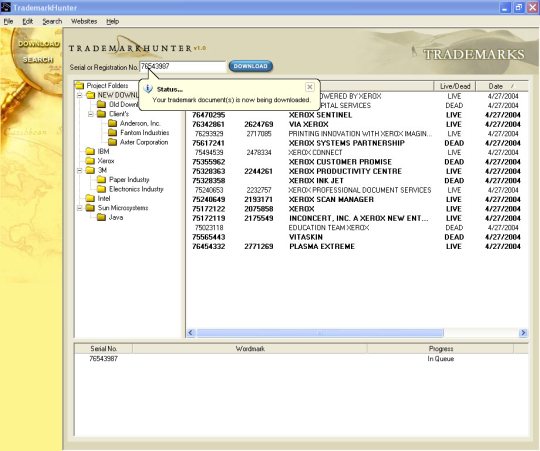Viewport: 540px width, 451px height.
Task: Select the Project Folders root folder icon
Action: tap(80, 85)
